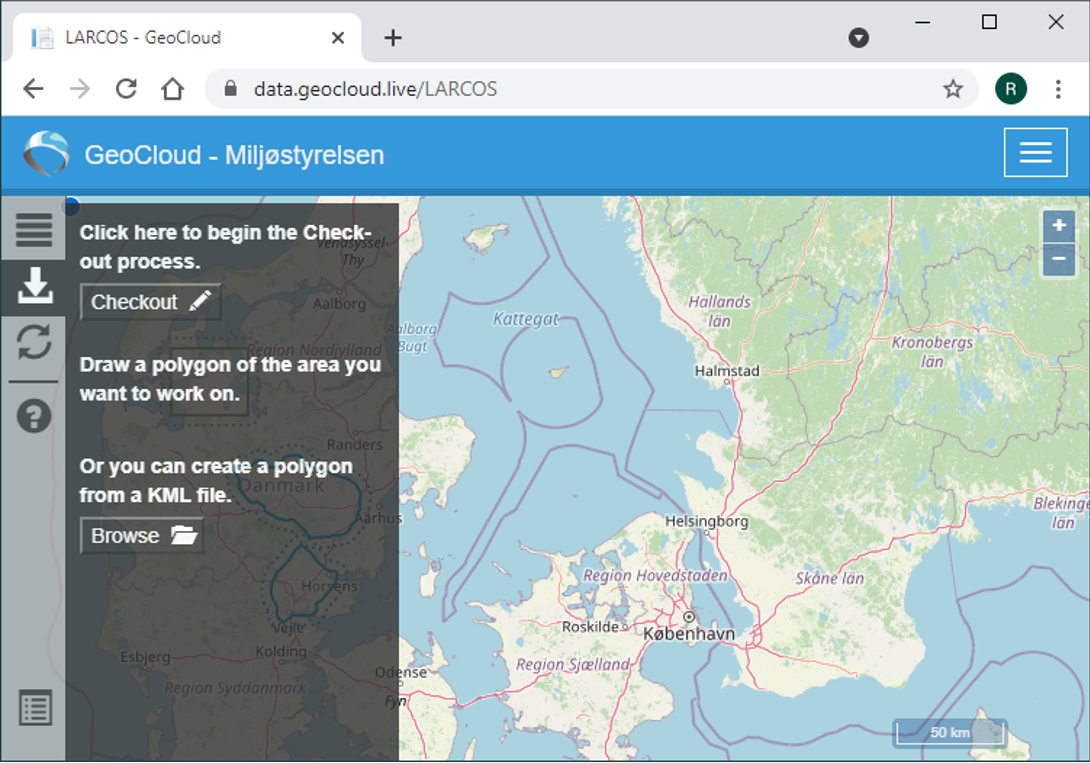
Task: Click the GeoCloud - Miljøstyrelsen title
Action: click(234, 154)
